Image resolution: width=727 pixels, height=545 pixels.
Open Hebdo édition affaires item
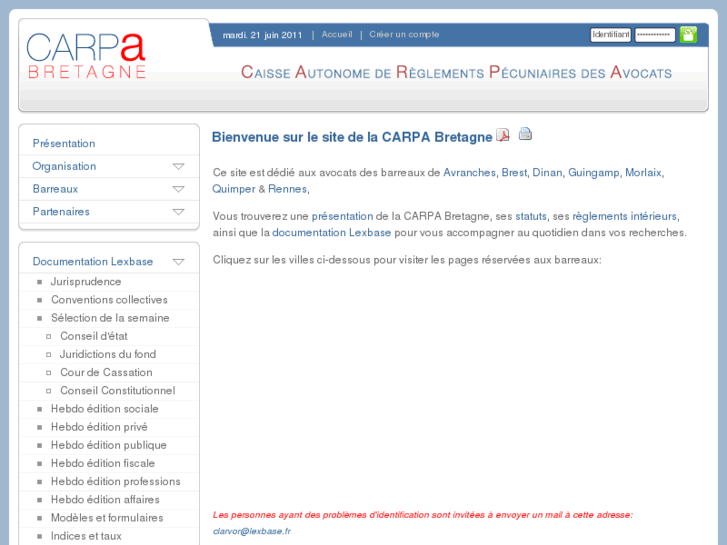tap(105, 500)
